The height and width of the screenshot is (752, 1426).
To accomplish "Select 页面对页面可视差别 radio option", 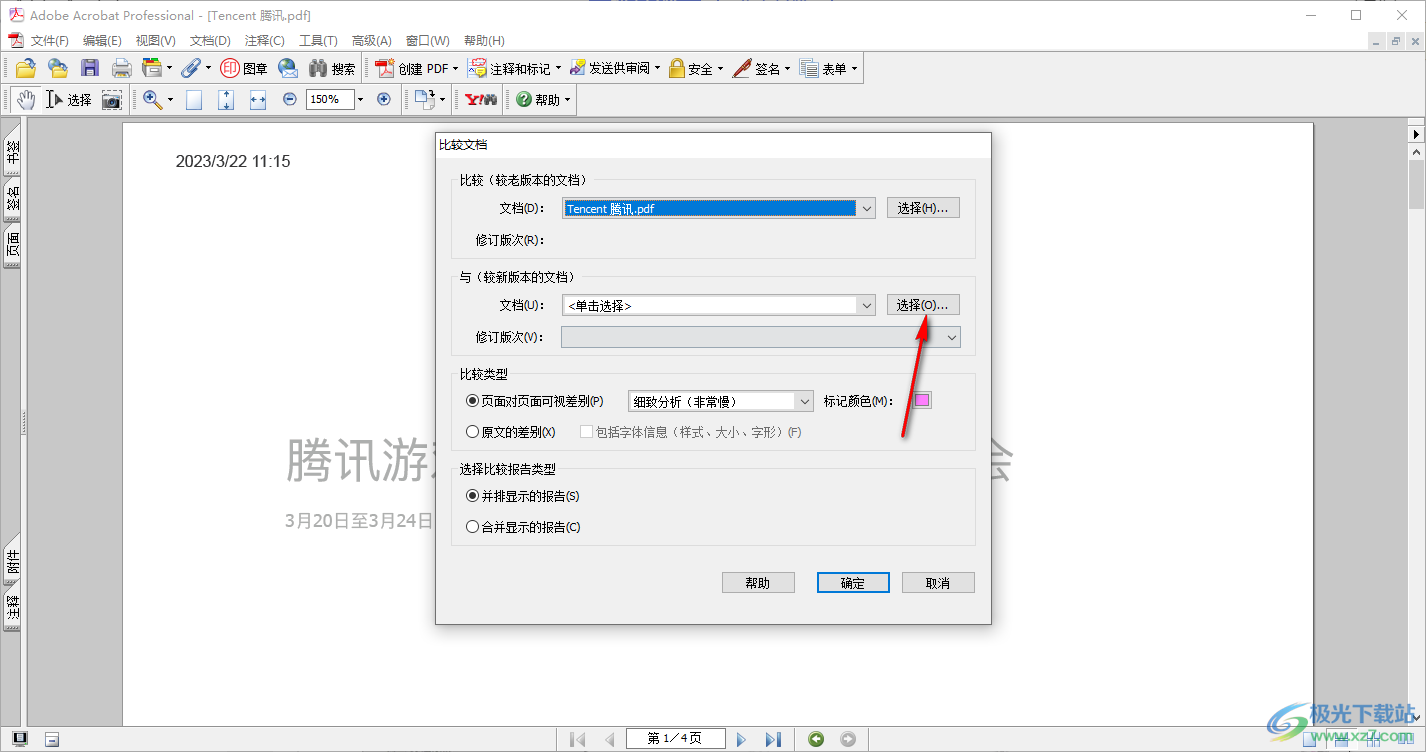I will coord(535,401).
